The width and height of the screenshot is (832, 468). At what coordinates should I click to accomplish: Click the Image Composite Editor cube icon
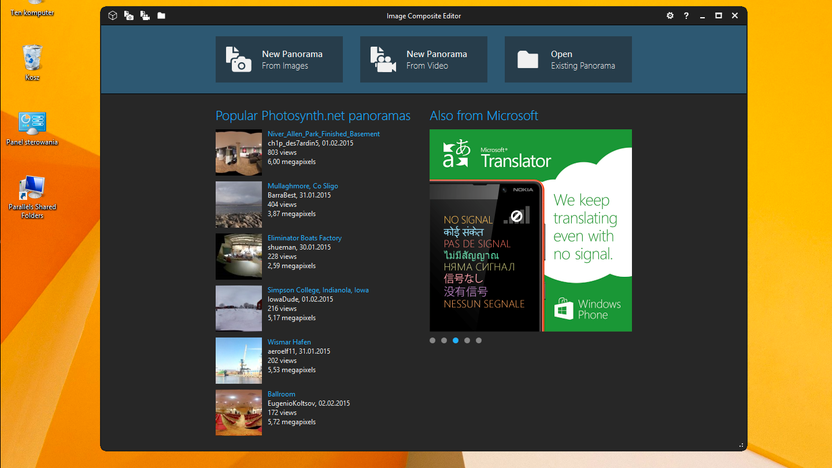pyautogui.click(x=112, y=15)
